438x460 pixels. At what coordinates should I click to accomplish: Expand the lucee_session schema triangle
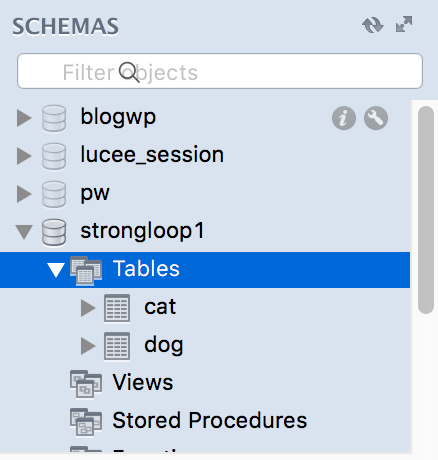pyautogui.click(x=24, y=156)
